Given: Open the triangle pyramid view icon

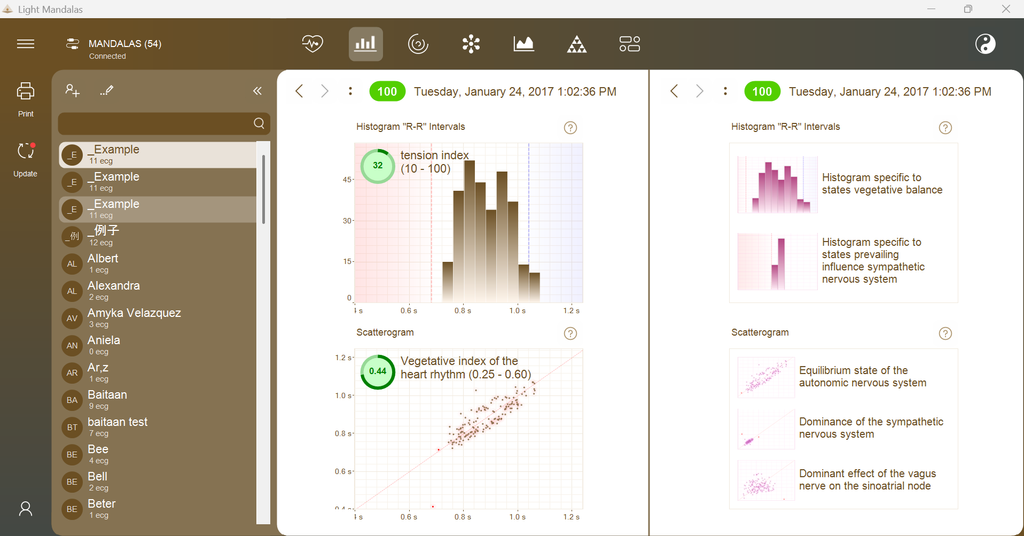Looking at the screenshot, I should [x=577, y=44].
